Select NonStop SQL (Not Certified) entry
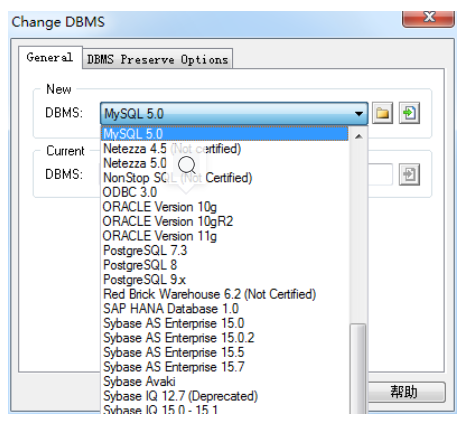The width and height of the screenshot is (465, 441). (224, 178)
